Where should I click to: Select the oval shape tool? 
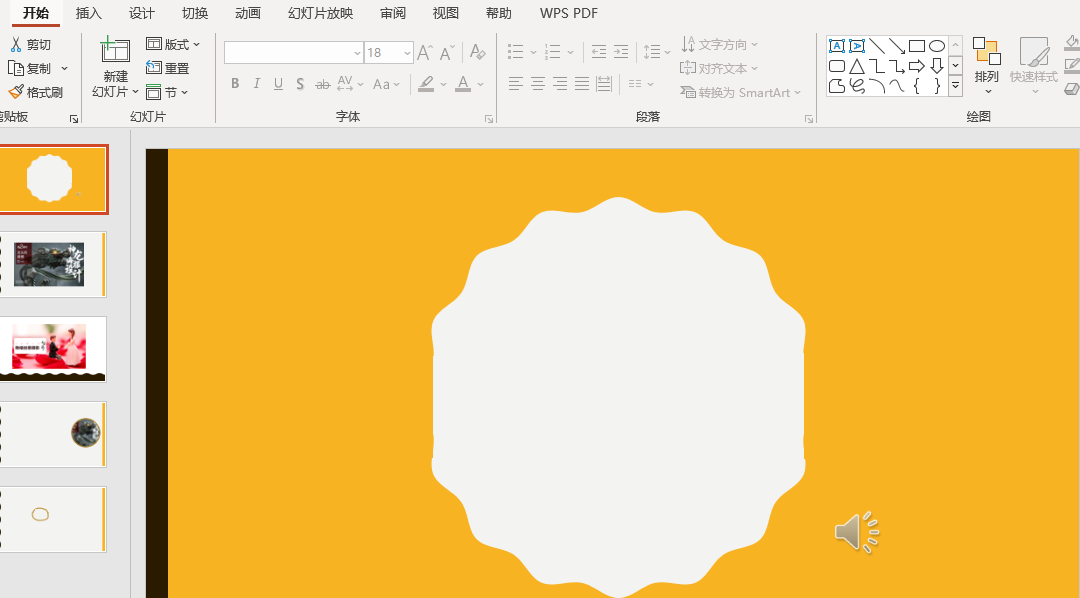pos(937,45)
